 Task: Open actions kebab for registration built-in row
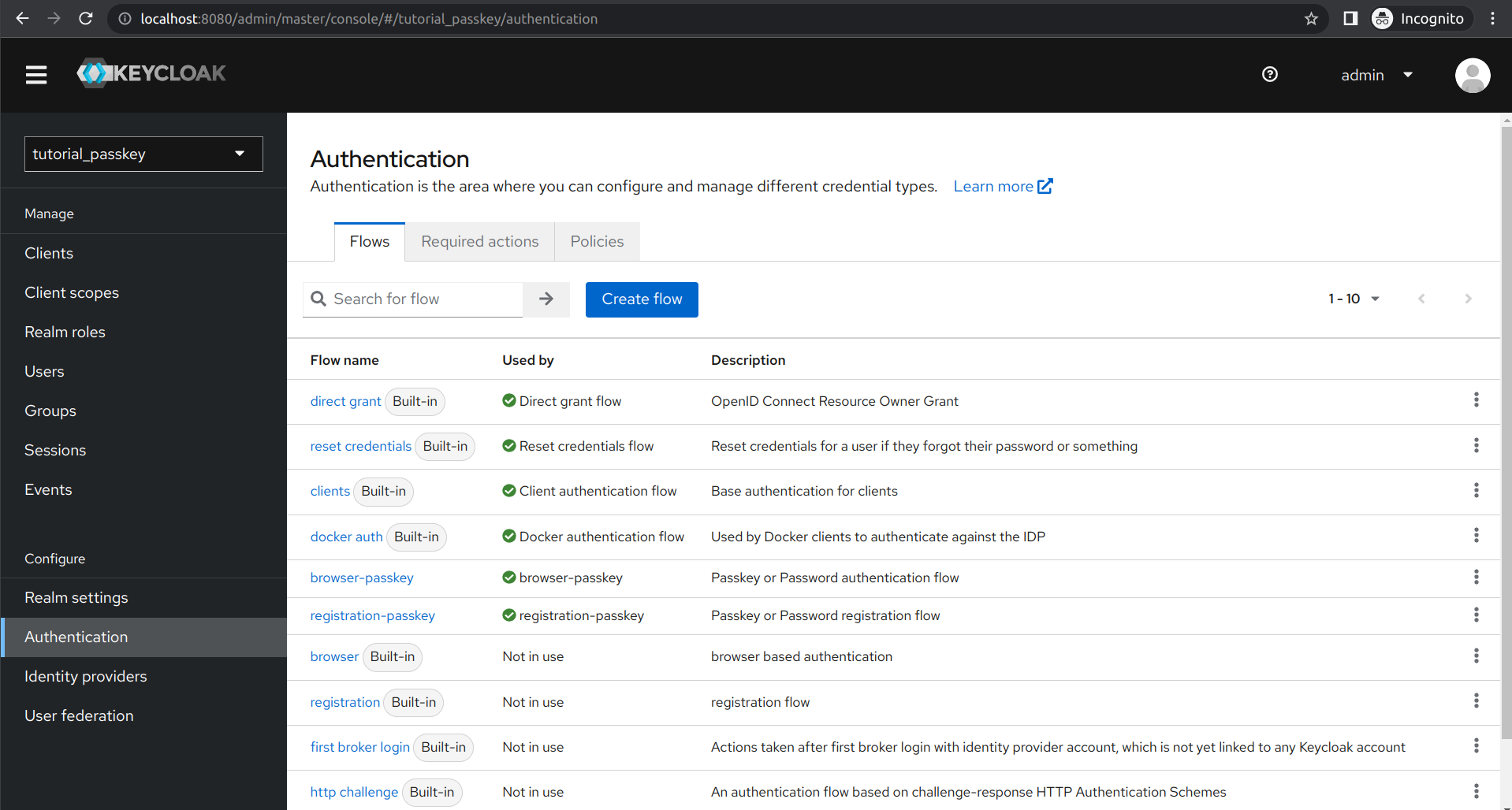point(1476,701)
